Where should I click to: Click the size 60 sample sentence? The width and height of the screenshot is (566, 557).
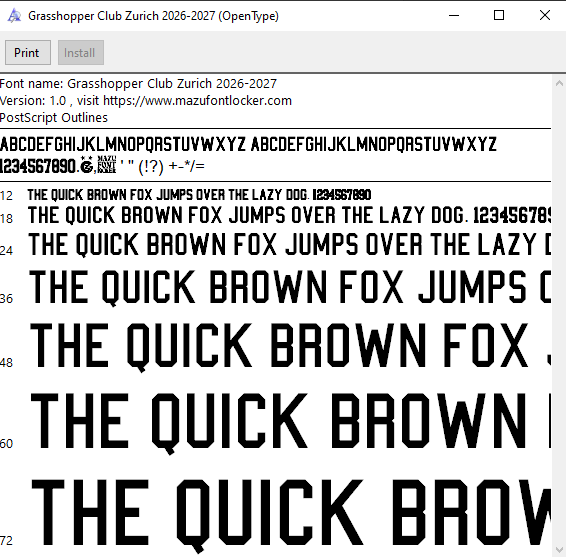coord(291,424)
